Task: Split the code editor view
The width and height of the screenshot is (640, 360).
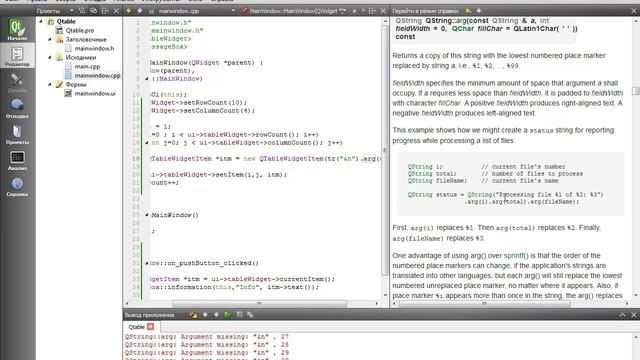Action: (372, 11)
